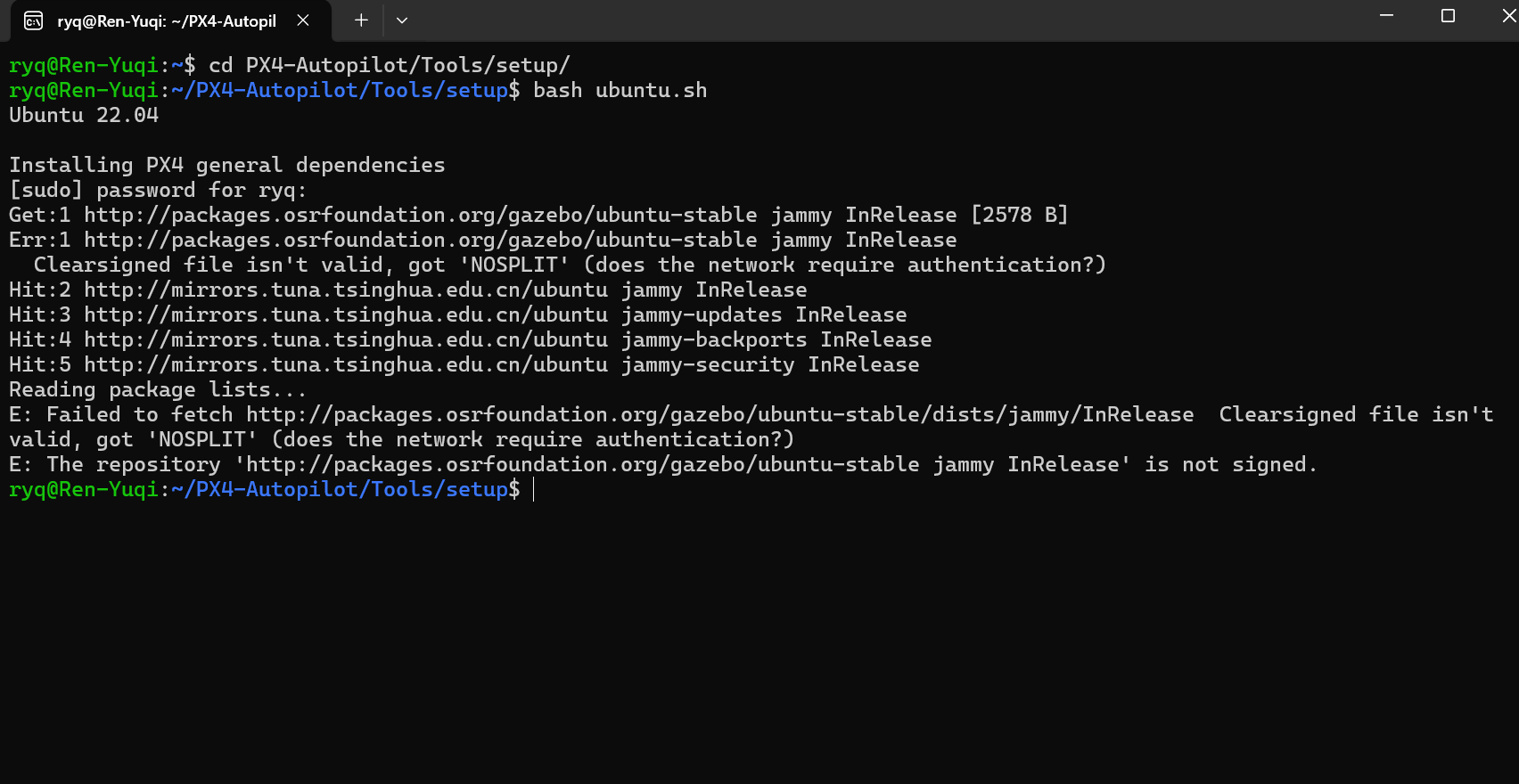Viewport: 1519px width, 784px height.
Task: Click the cursor at the last command prompt
Action: click(533, 489)
